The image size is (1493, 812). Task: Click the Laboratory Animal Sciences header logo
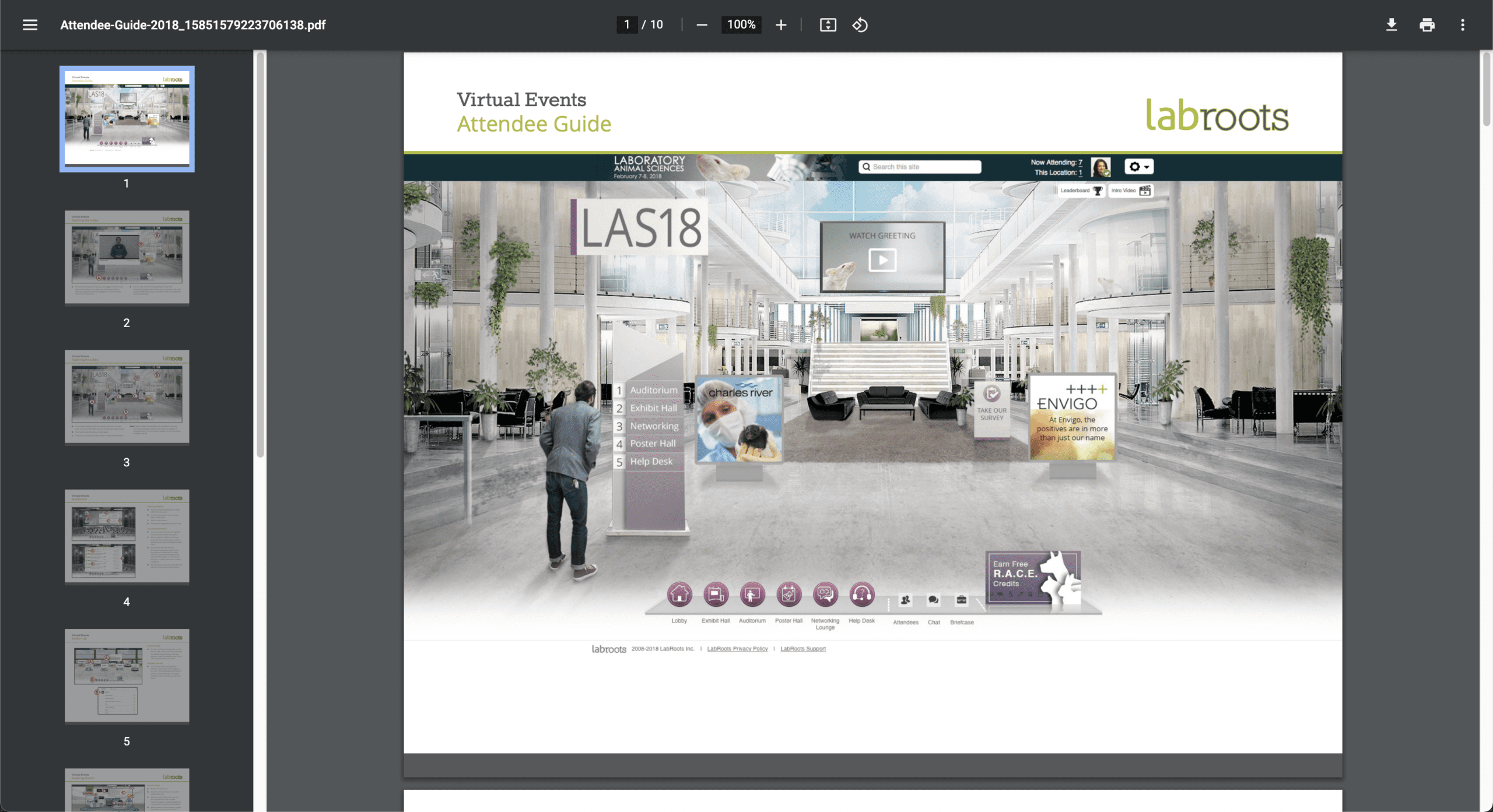[649, 167]
